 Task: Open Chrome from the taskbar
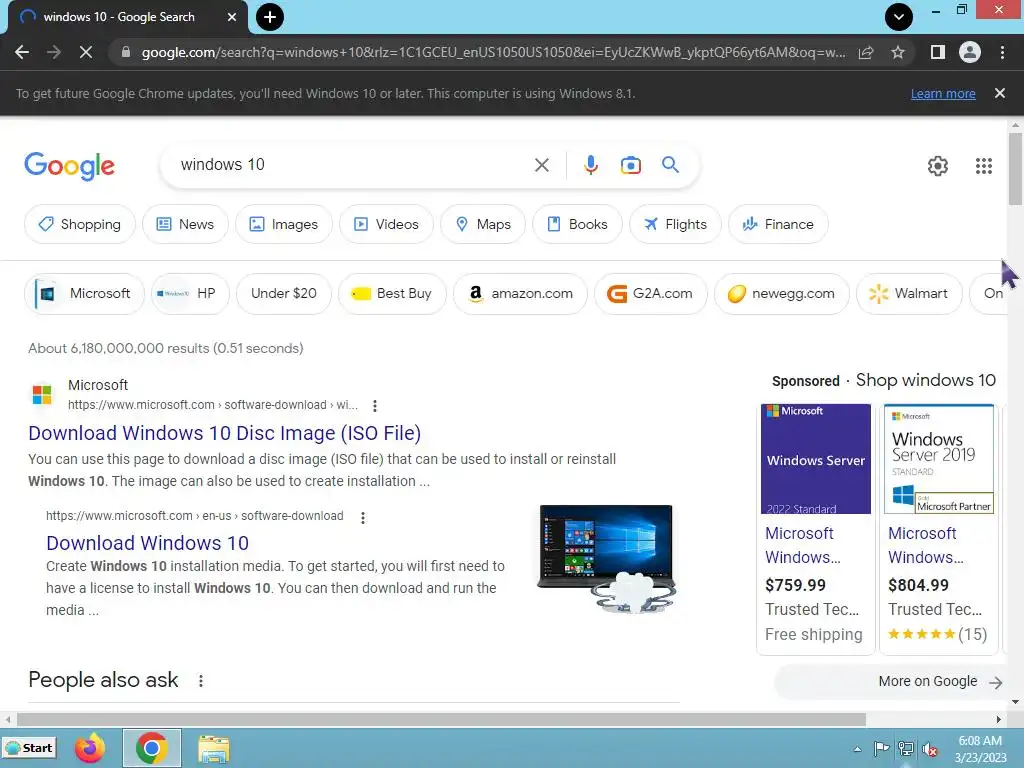tap(152, 748)
